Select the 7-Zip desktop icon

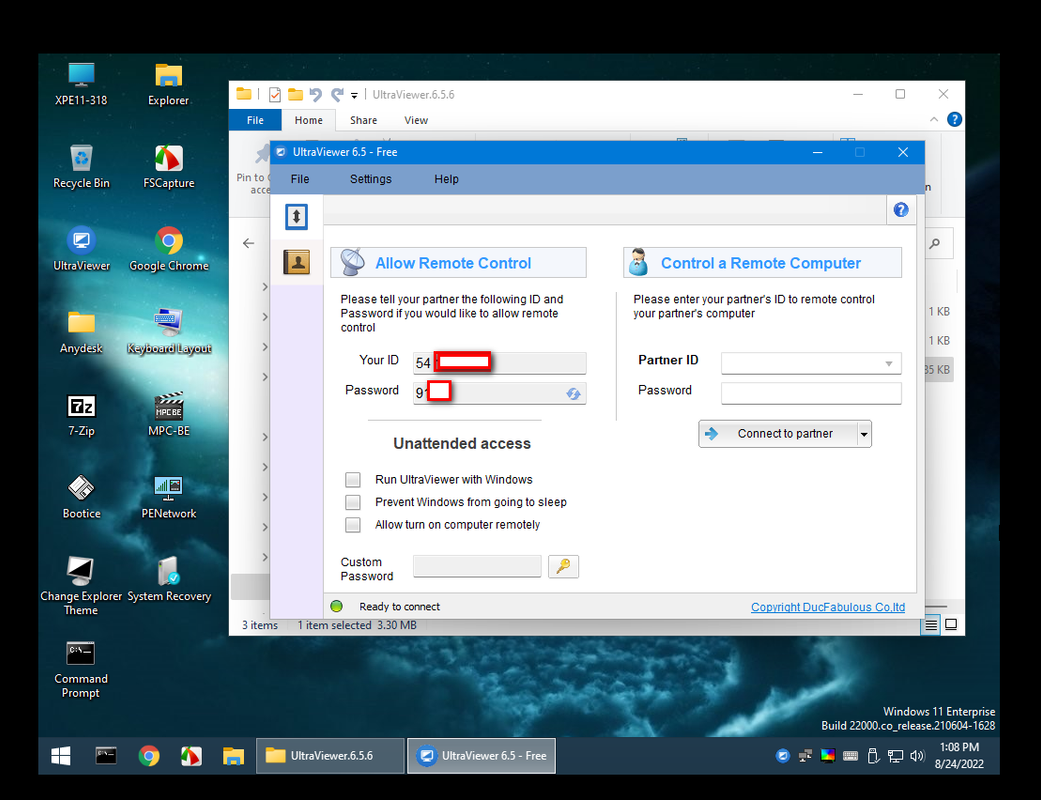81,414
